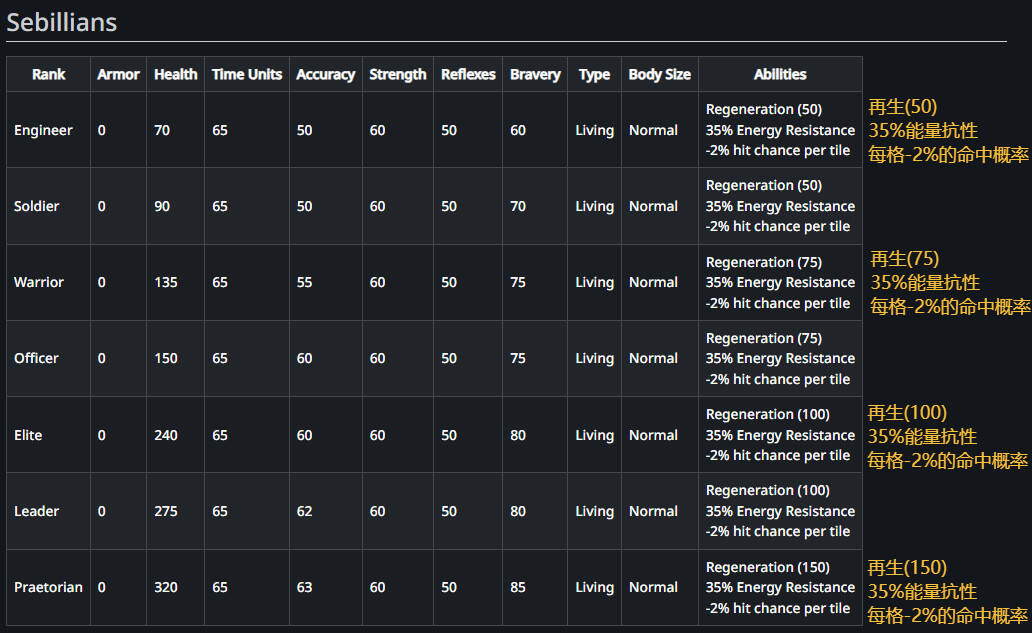Click Praetorian's health value 320
This screenshot has width=1032, height=633.
pos(166,587)
